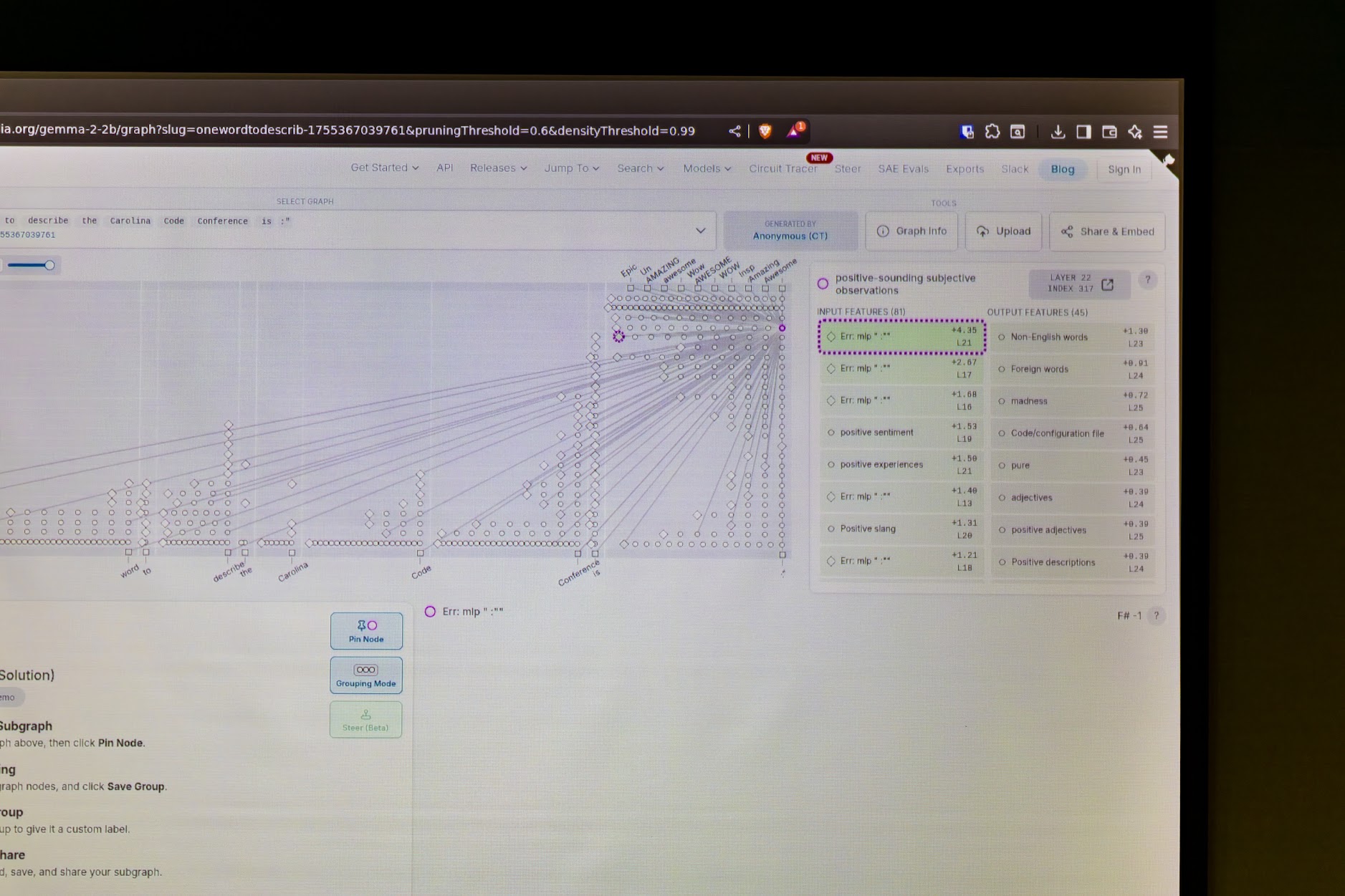Enable Grouping Mode
Image resolution: width=1345 pixels, height=896 pixels.
tap(366, 675)
